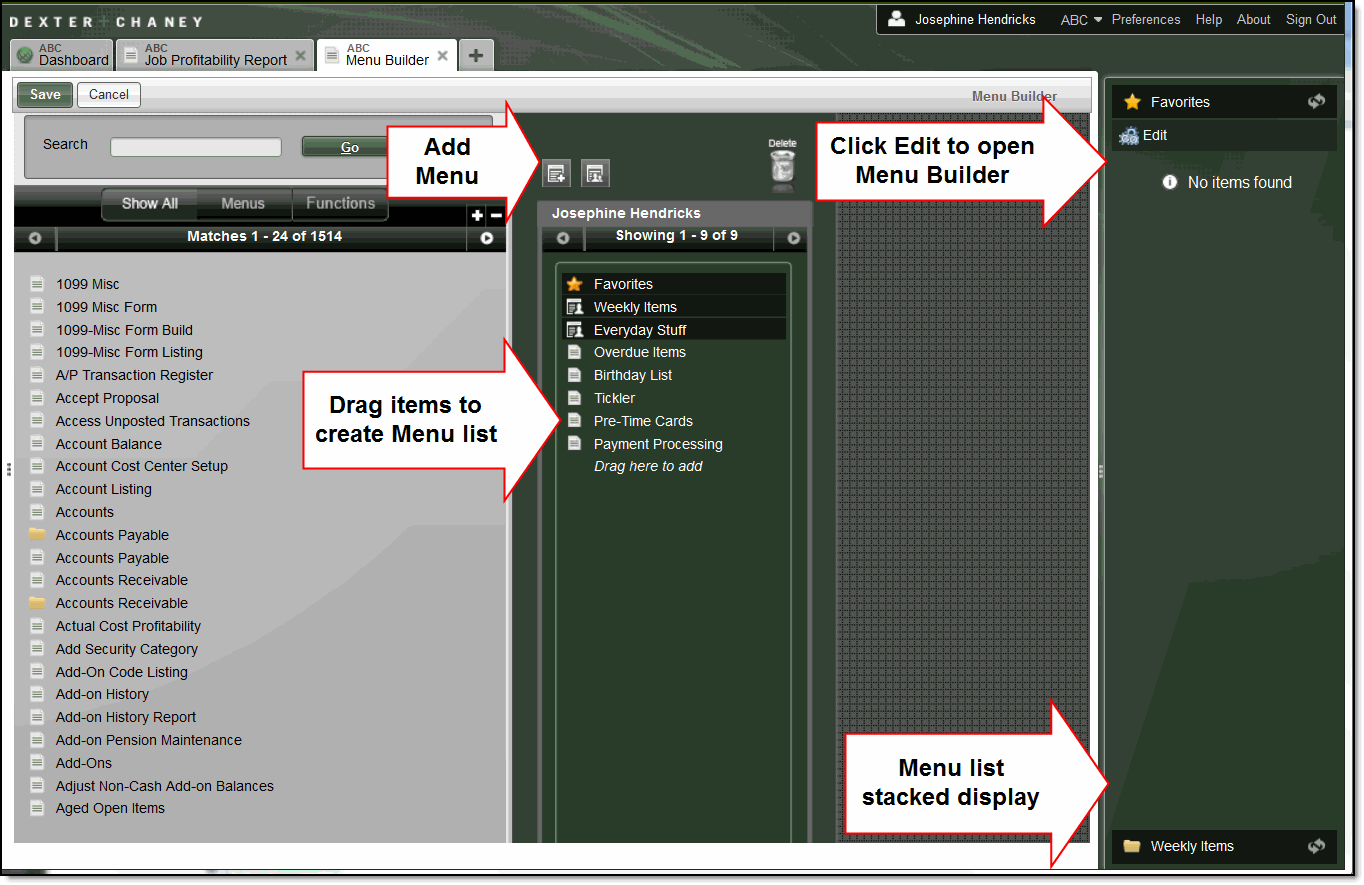Click the refresh arrows on Weekly Items header
The width and height of the screenshot is (1364, 885).
(1316, 846)
